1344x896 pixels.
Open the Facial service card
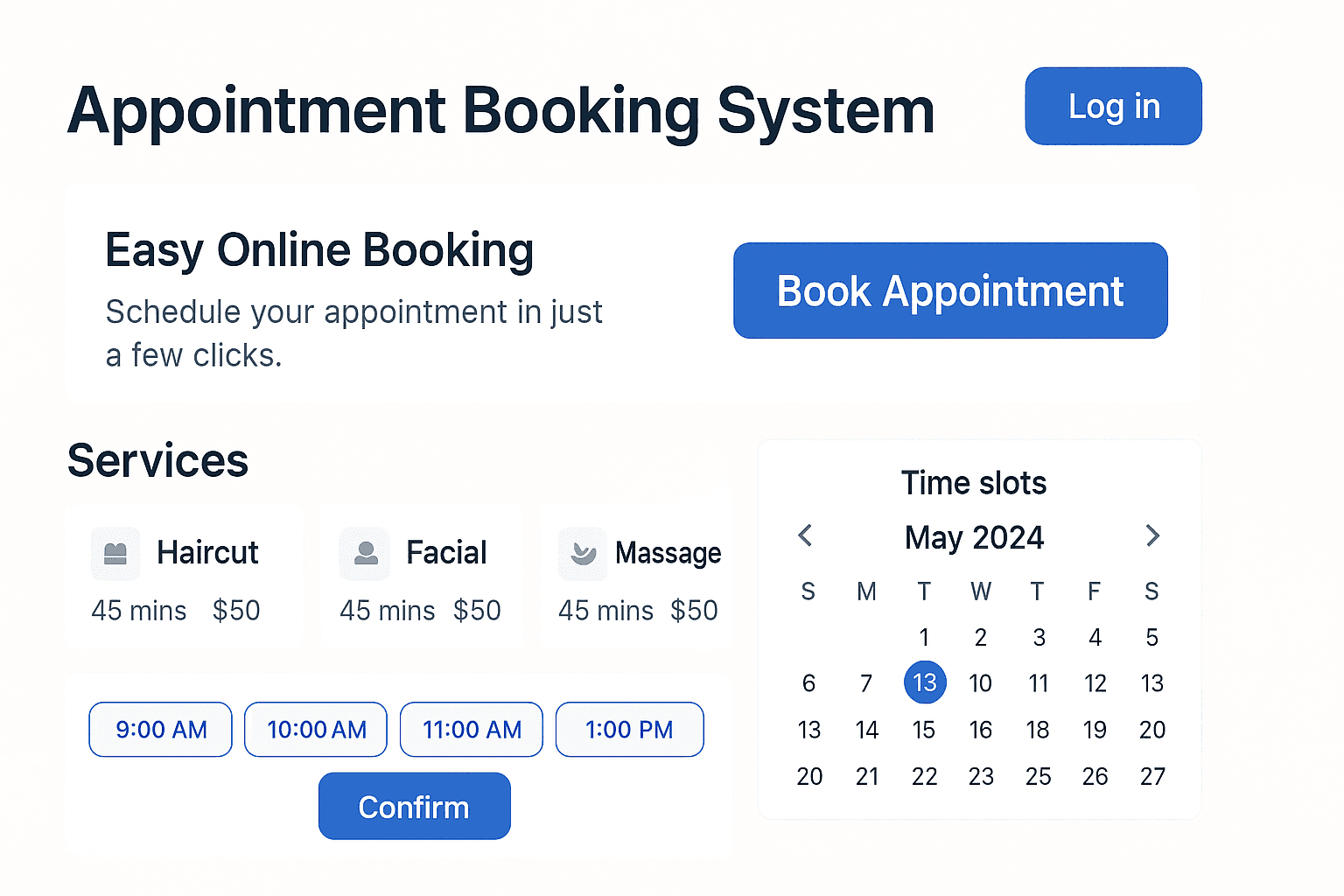(x=421, y=576)
